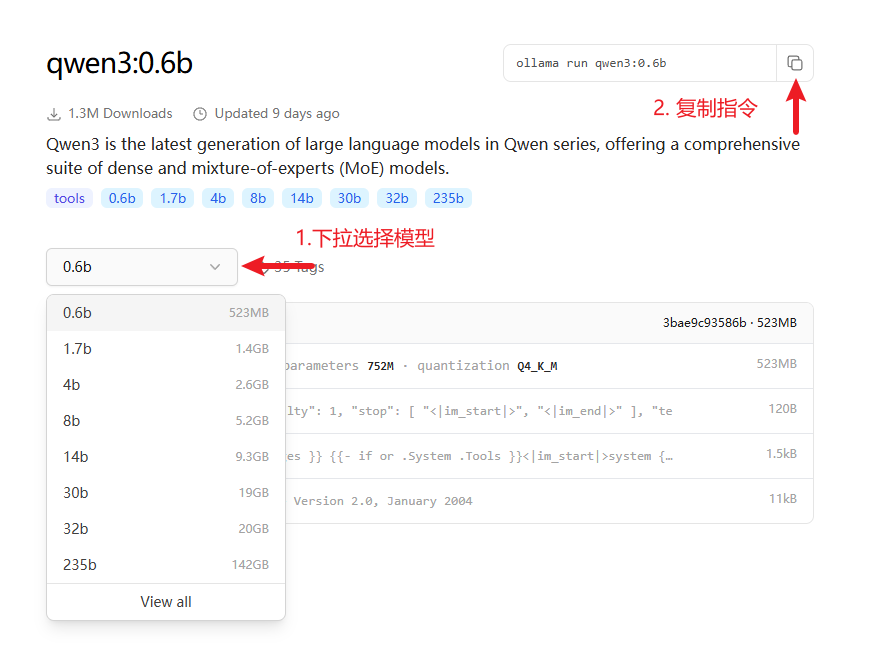Click the copy command icon
The height and width of the screenshot is (650, 887).
(x=795, y=63)
